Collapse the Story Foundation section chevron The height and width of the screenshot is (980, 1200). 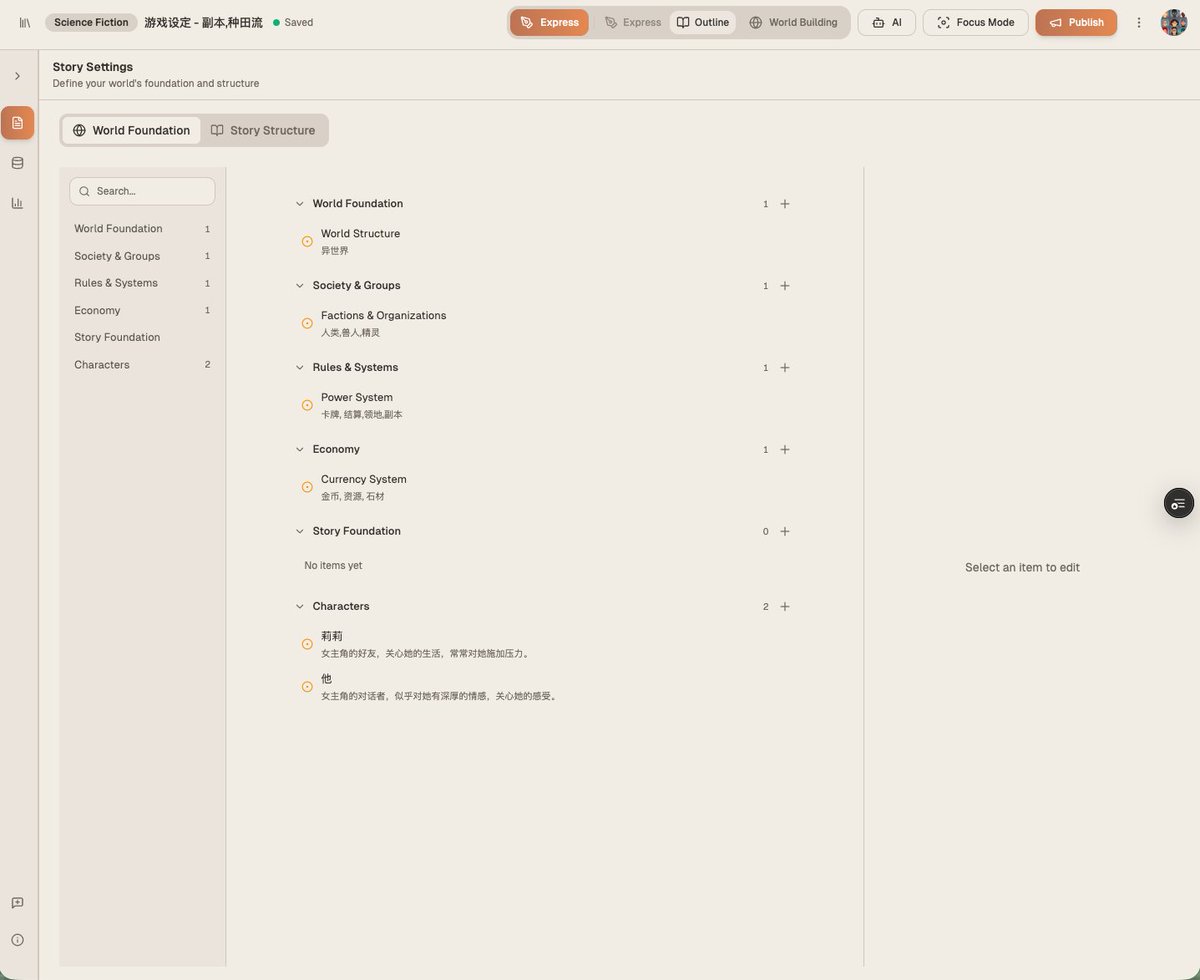coord(299,532)
